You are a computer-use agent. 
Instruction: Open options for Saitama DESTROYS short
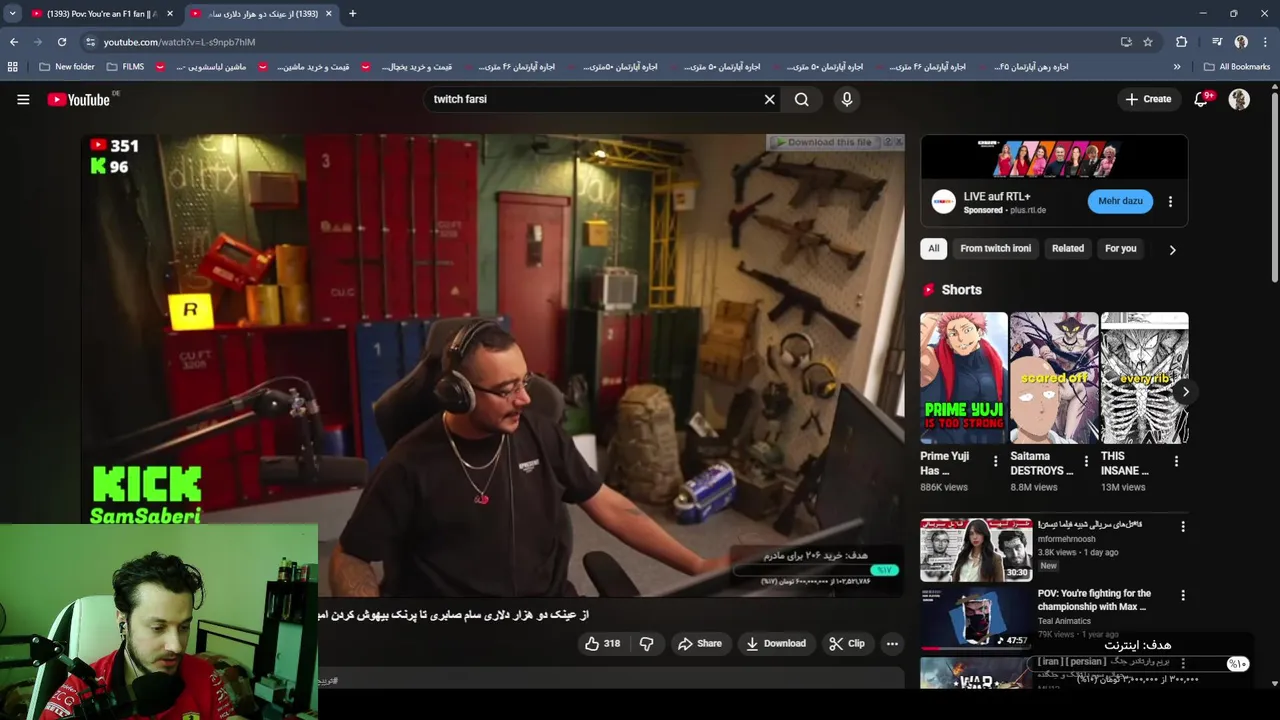click(x=1086, y=461)
